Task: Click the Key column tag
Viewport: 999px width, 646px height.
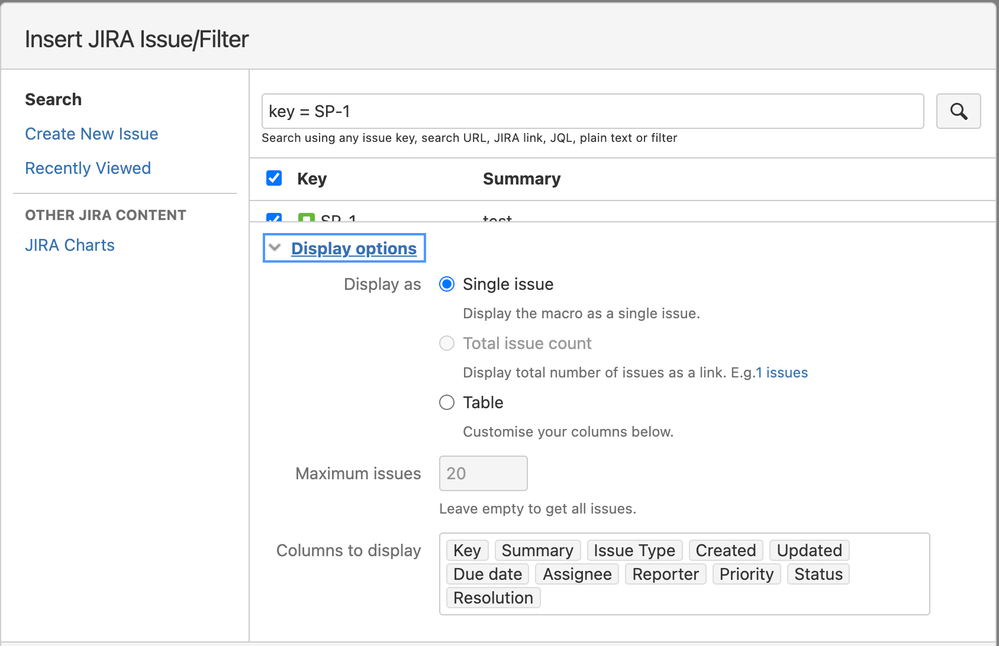Action: pos(467,550)
